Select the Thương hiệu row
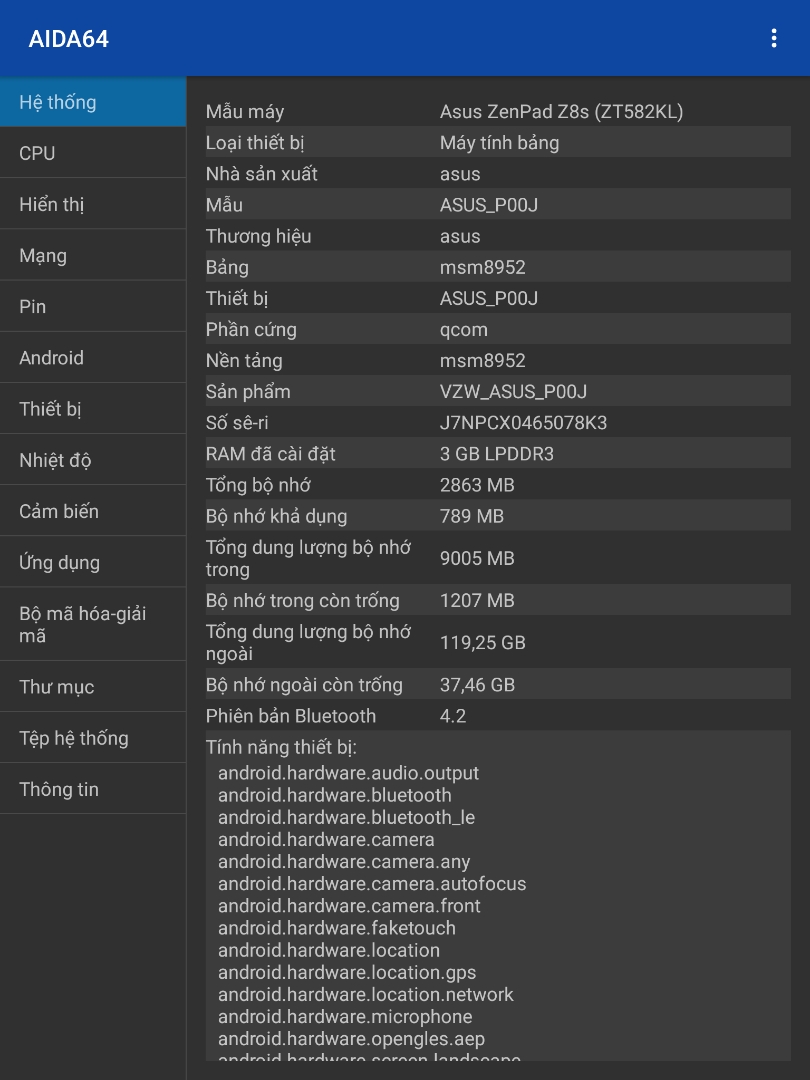The height and width of the screenshot is (1080, 810). click(498, 236)
